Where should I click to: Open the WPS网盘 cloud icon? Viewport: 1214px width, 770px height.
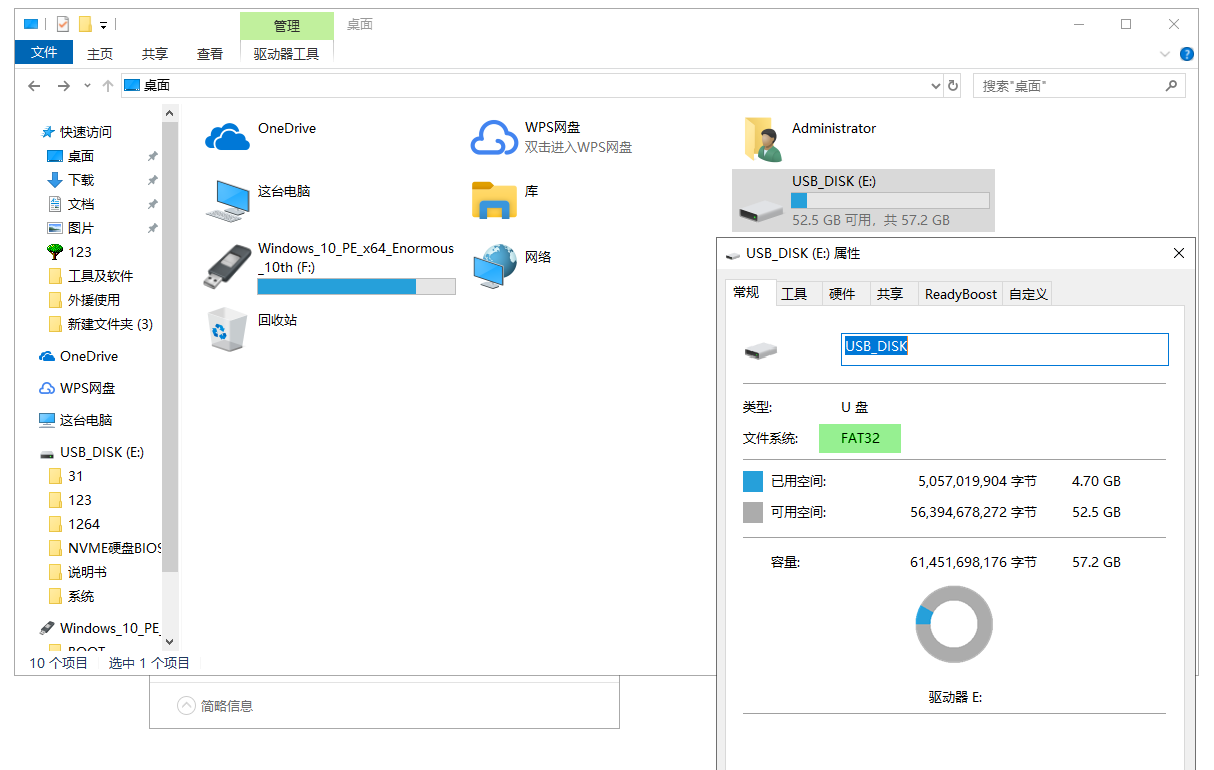[493, 138]
